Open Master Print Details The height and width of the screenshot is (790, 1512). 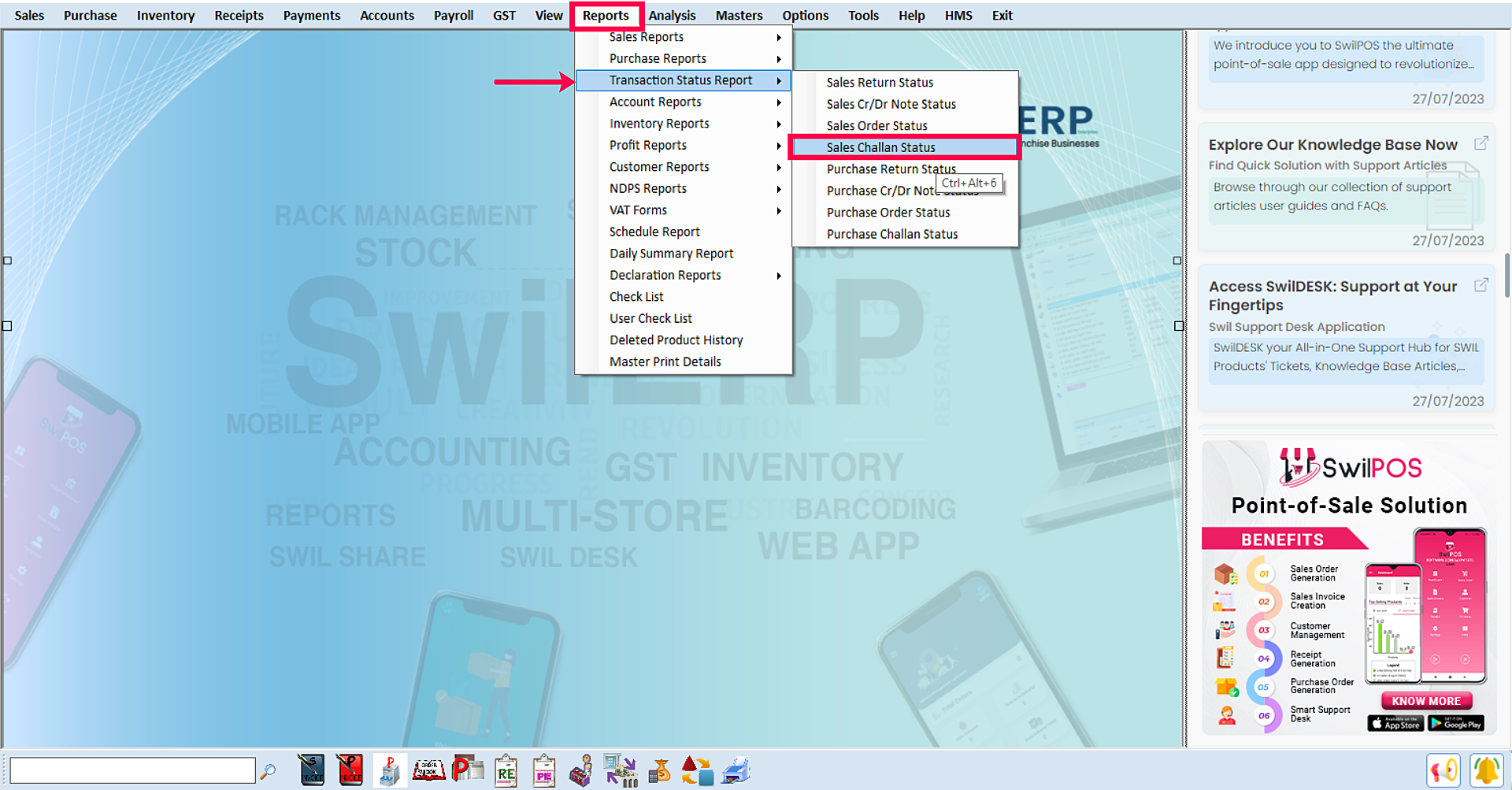[x=684, y=362]
